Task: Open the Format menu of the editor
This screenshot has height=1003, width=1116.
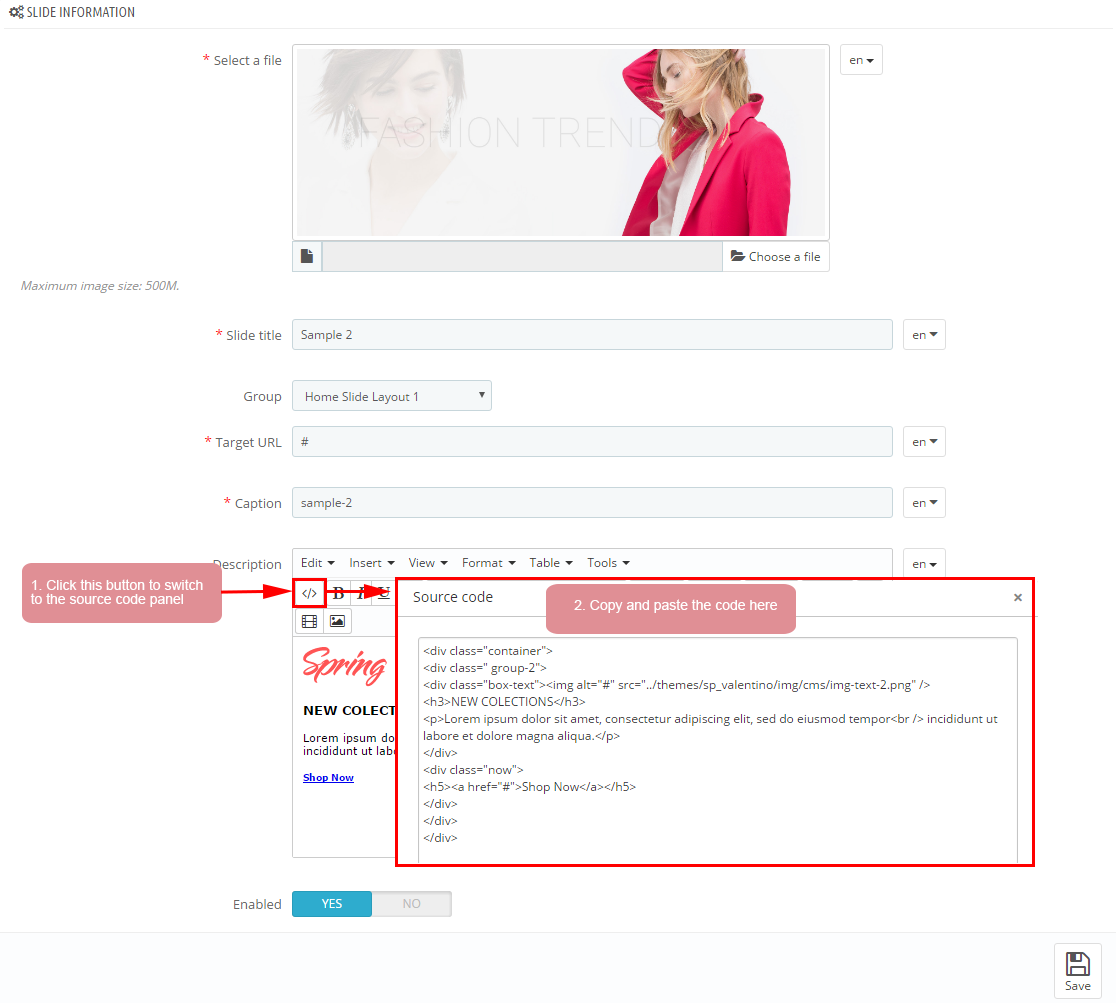Action: (x=488, y=562)
